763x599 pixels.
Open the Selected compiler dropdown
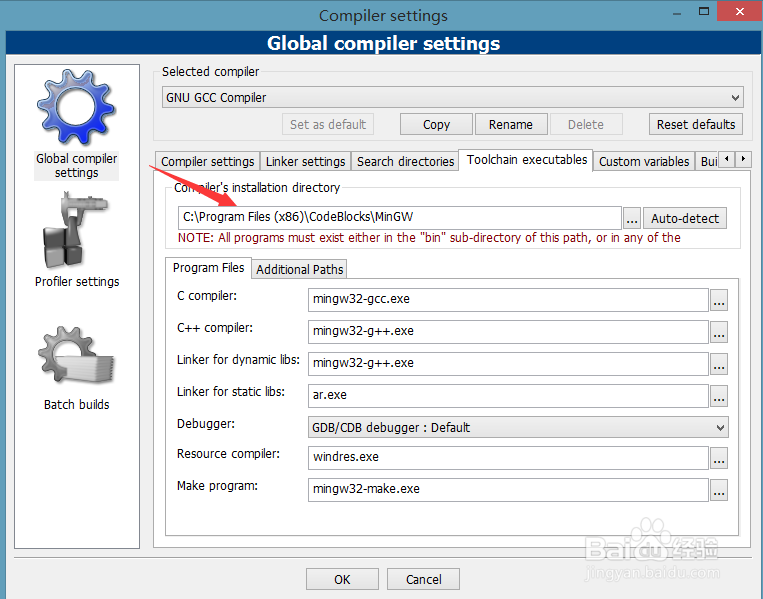[453, 97]
